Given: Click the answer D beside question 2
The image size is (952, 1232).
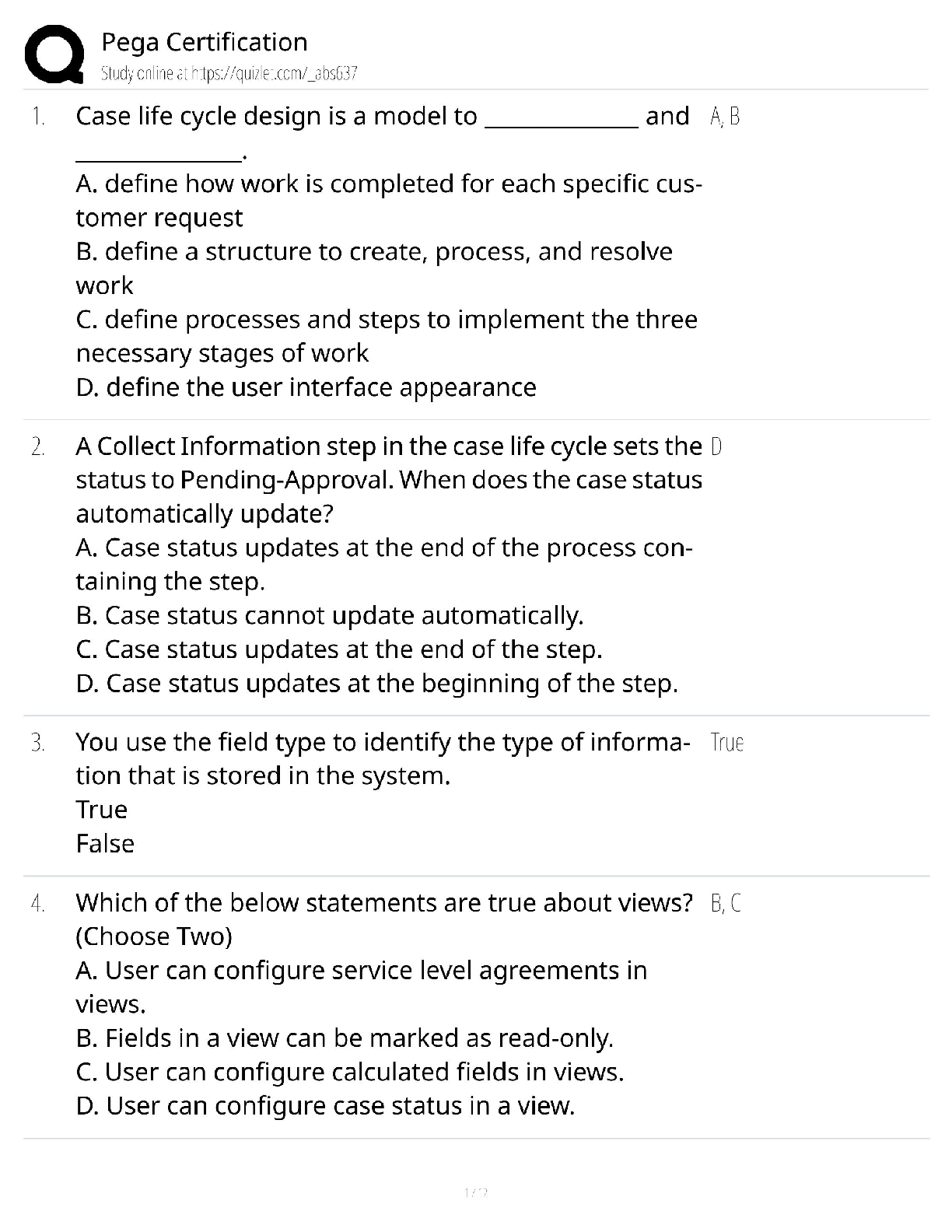Looking at the screenshot, I should pyautogui.click(x=716, y=446).
